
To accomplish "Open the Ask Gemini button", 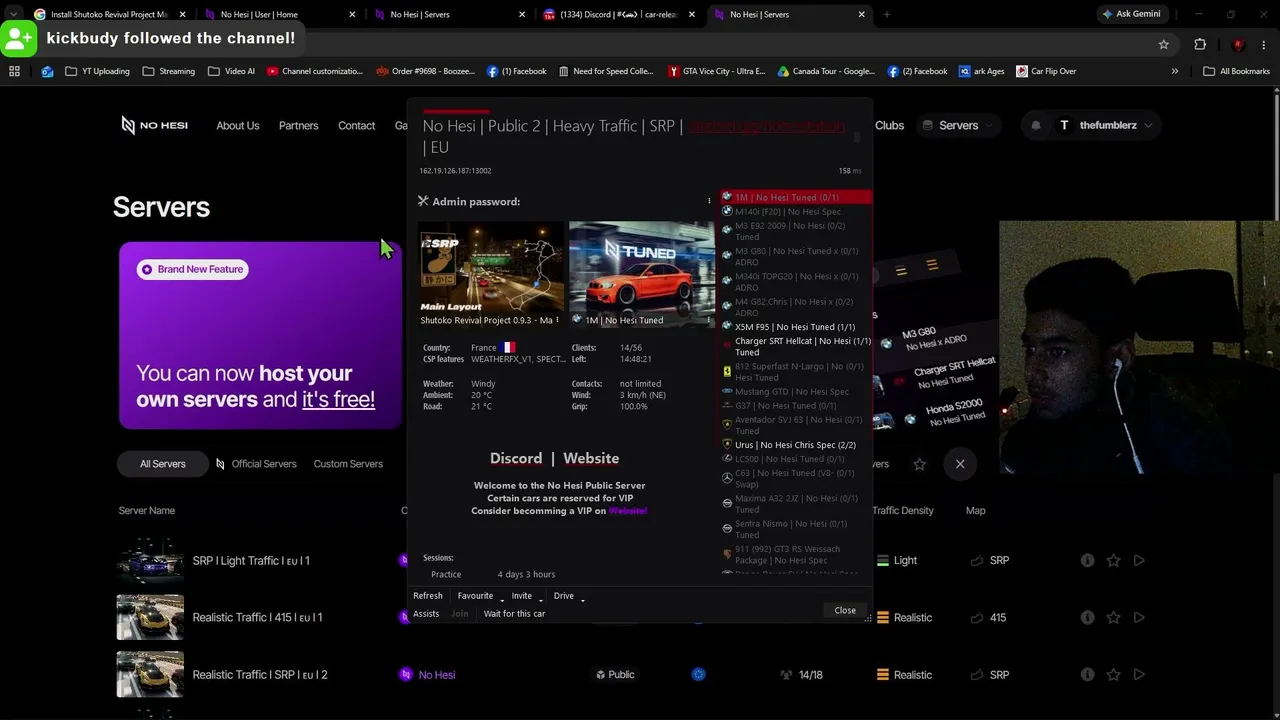I will tap(1131, 14).
